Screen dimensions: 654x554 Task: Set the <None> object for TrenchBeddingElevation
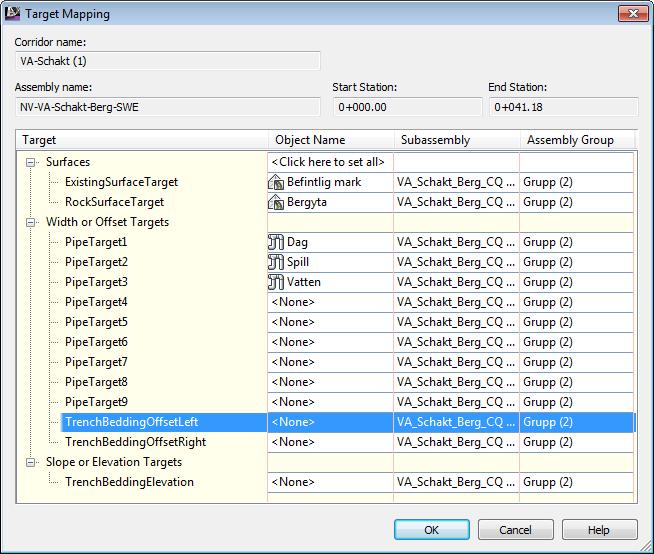coord(330,482)
